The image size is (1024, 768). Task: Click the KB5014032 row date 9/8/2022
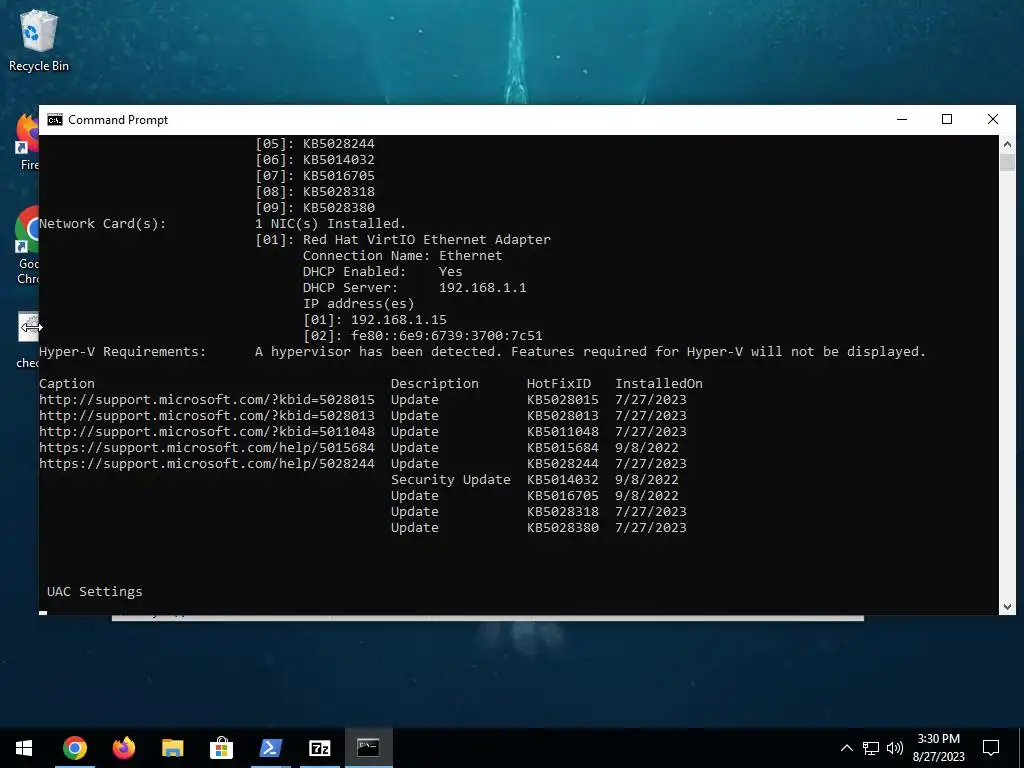647,480
